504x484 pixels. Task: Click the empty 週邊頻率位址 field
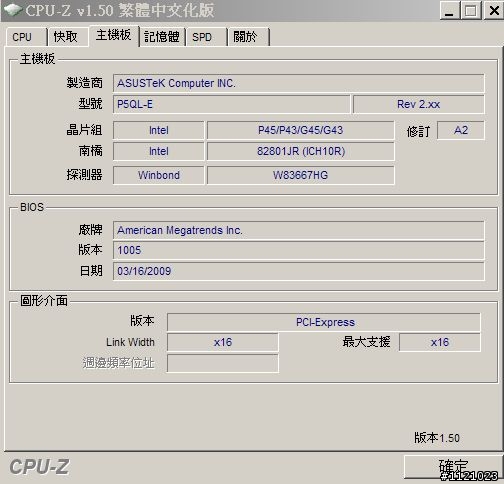[x=222, y=363]
